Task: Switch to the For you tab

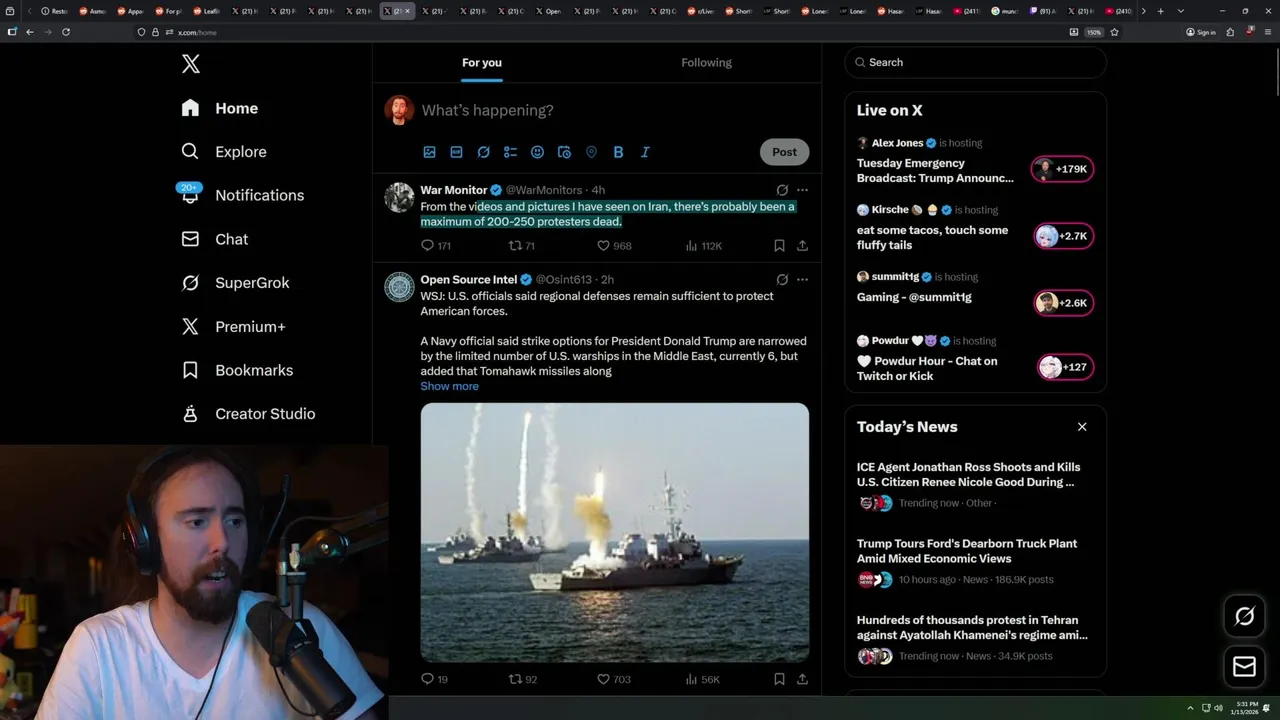Action: pyautogui.click(x=482, y=62)
